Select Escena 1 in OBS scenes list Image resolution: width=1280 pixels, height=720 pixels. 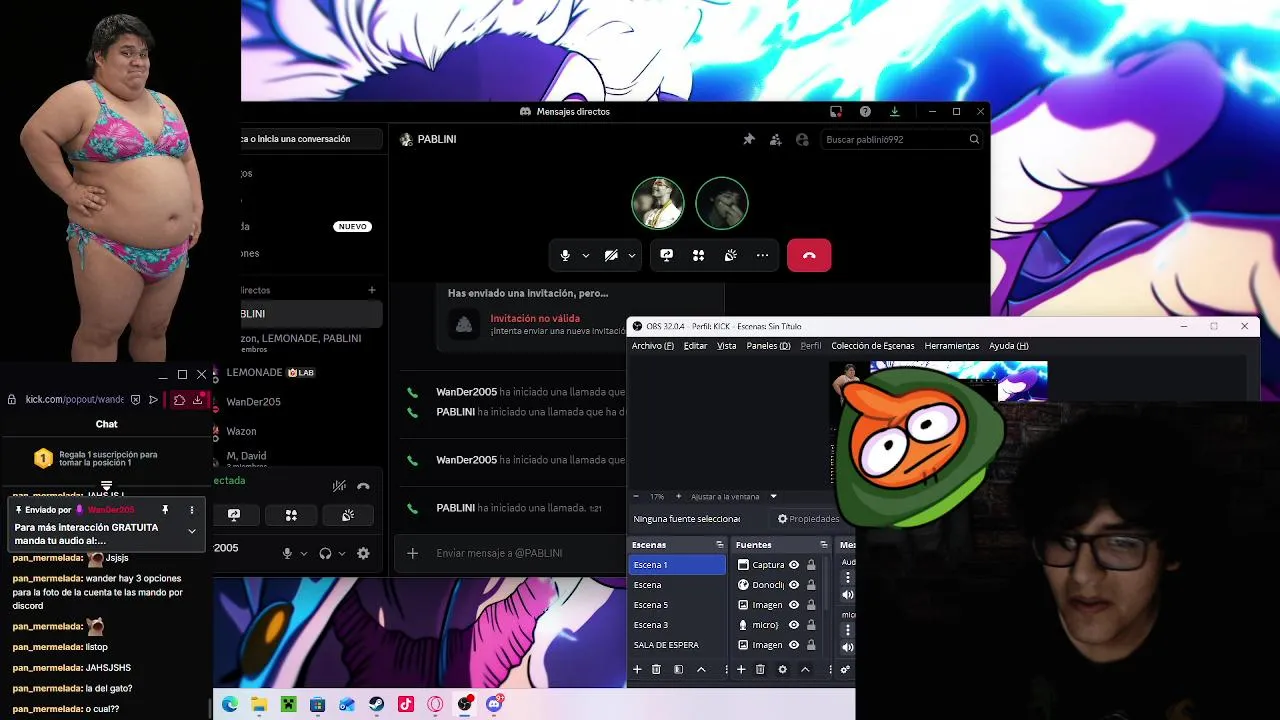[x=678, y=565]
